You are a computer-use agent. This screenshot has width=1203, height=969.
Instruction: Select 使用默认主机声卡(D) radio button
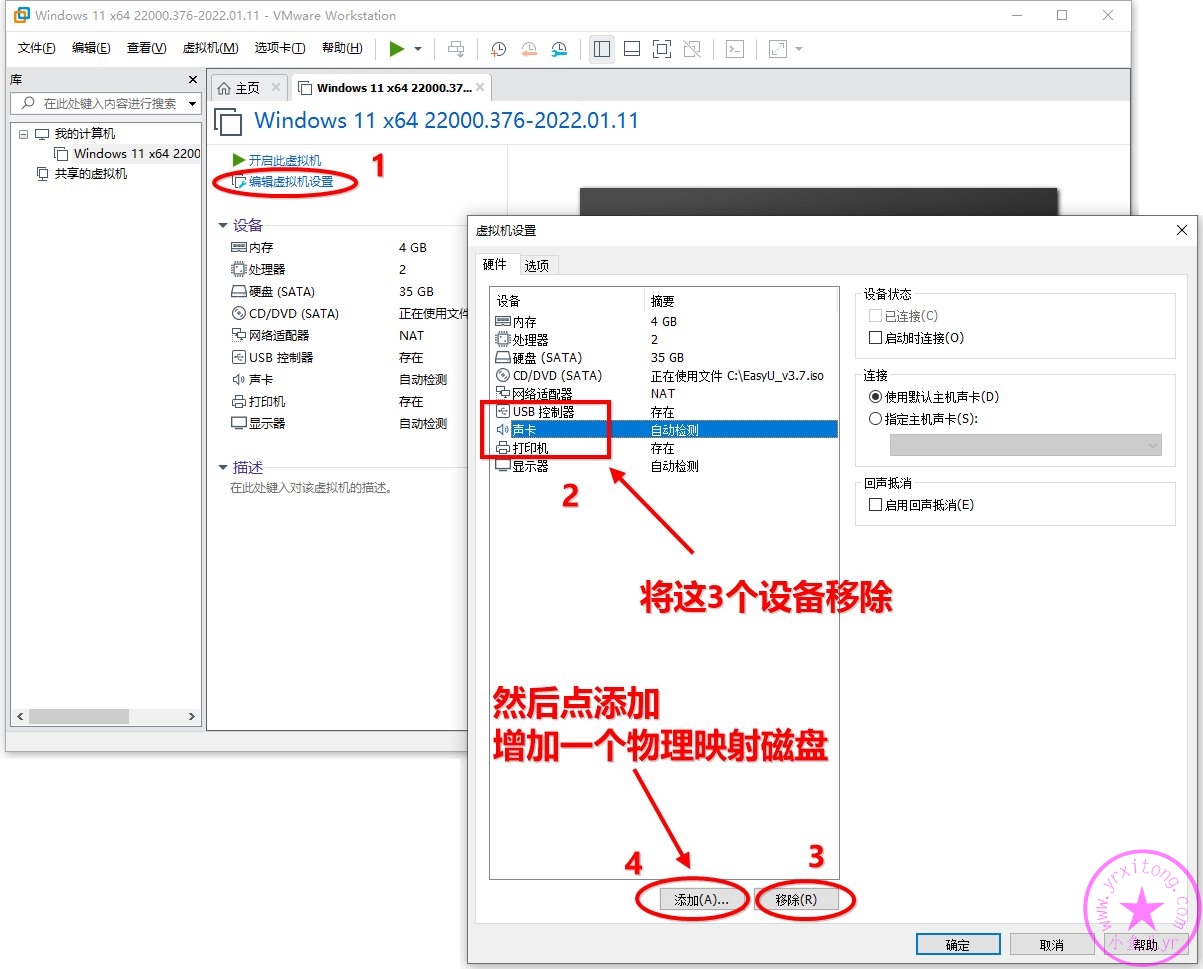click(876, 397)
